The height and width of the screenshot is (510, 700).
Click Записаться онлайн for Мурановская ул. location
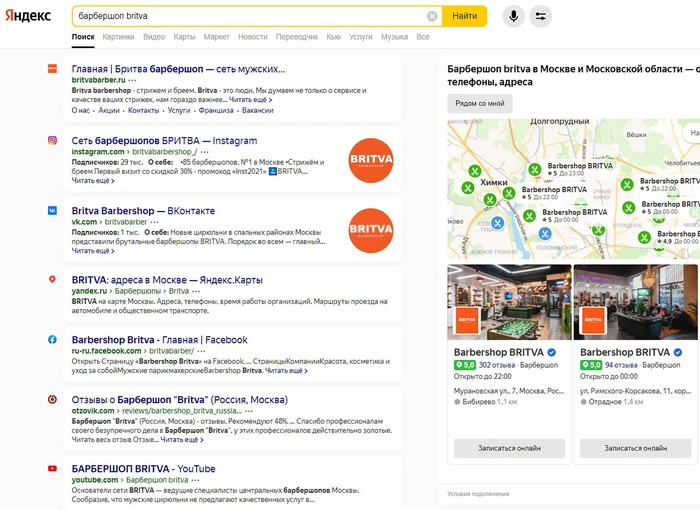click(509, 448)
